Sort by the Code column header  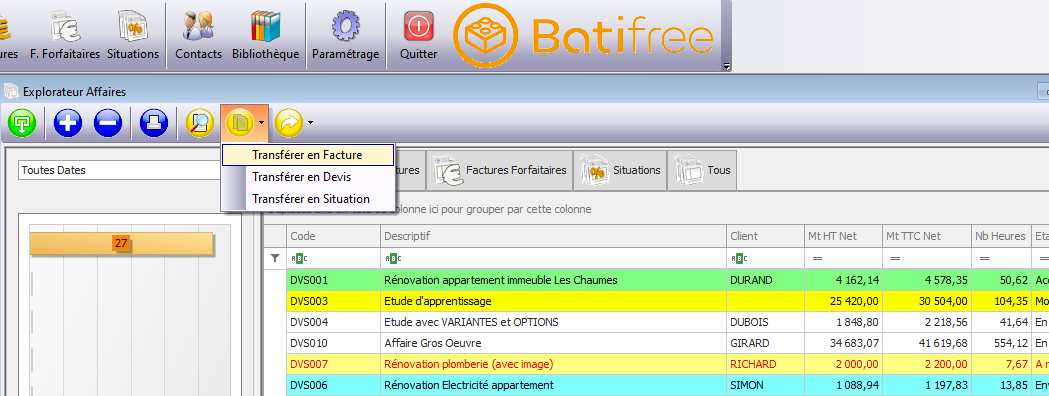tap(334, 236)
